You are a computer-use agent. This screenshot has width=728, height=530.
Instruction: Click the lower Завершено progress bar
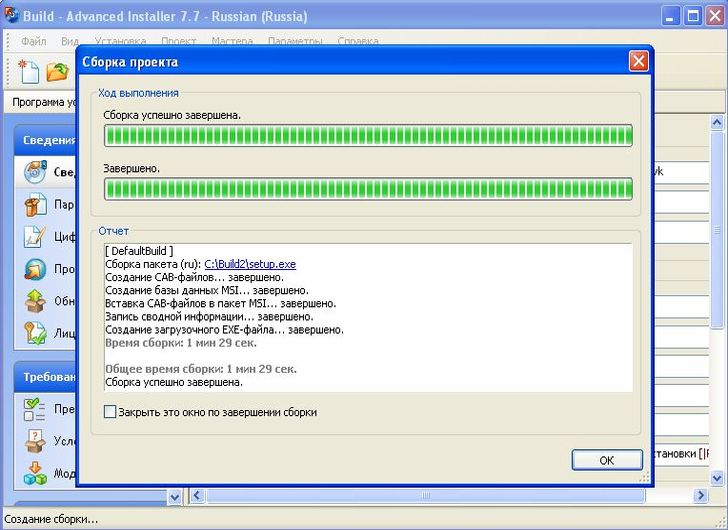(x=368, y=189)
